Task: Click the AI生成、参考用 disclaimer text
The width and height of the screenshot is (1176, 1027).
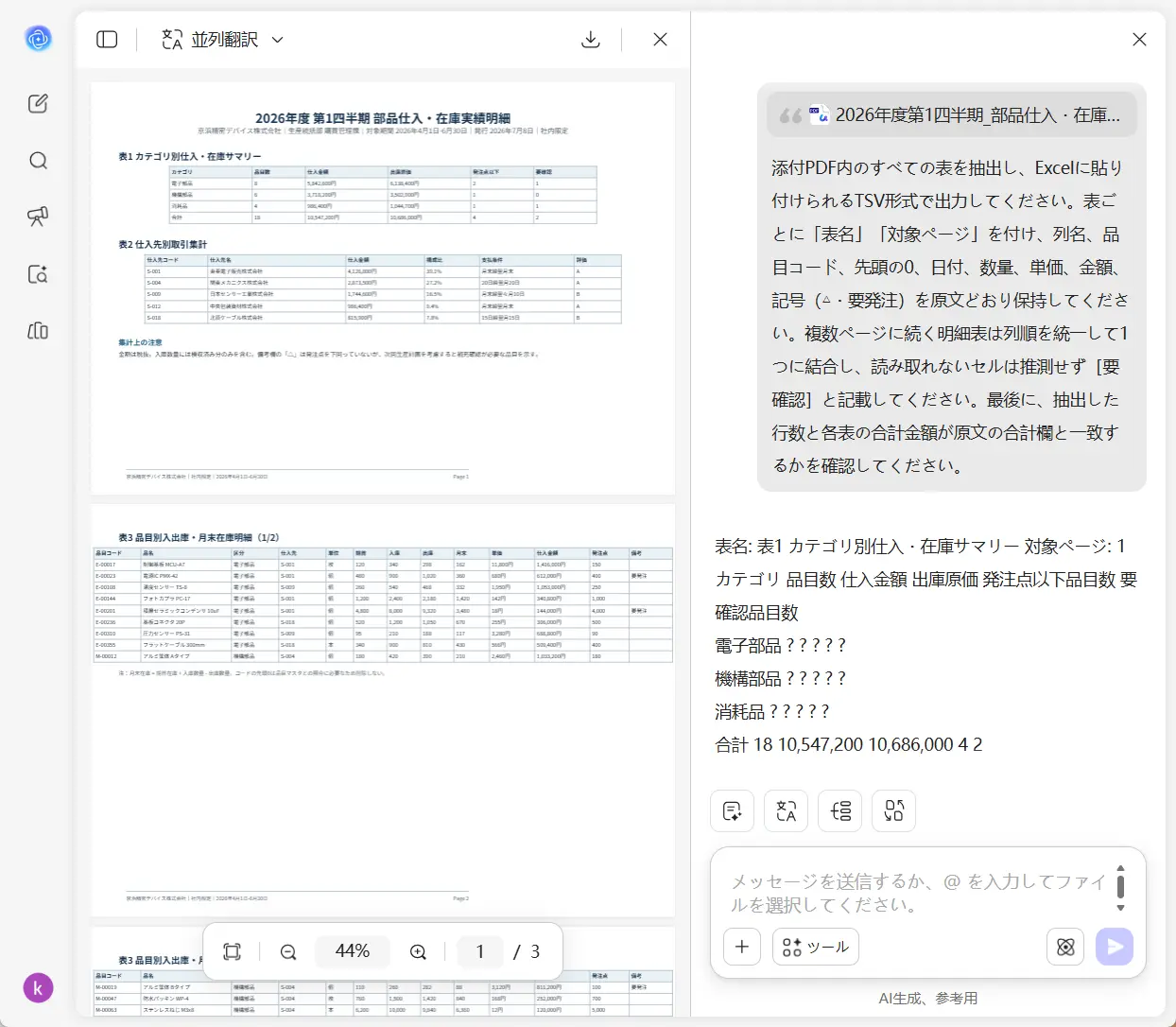Action: (x=928, y=999)
